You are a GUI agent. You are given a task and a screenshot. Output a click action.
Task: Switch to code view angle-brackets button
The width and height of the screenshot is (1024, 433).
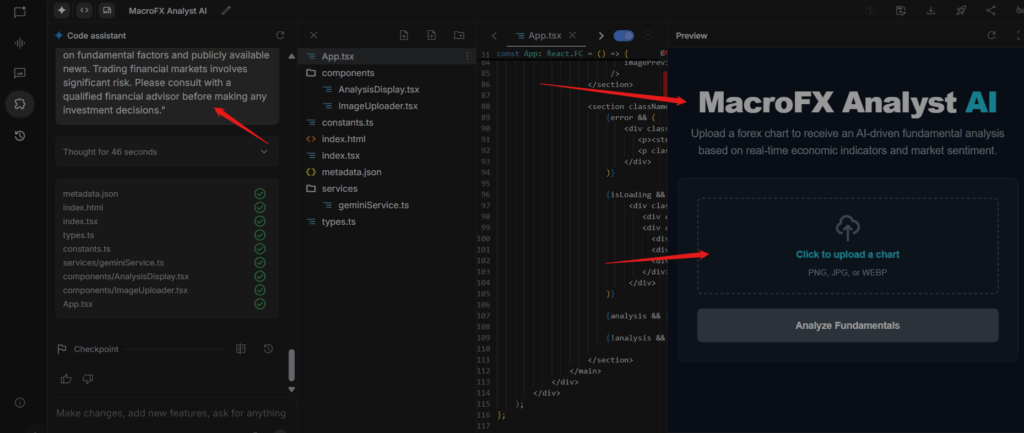tap(84, 10)
